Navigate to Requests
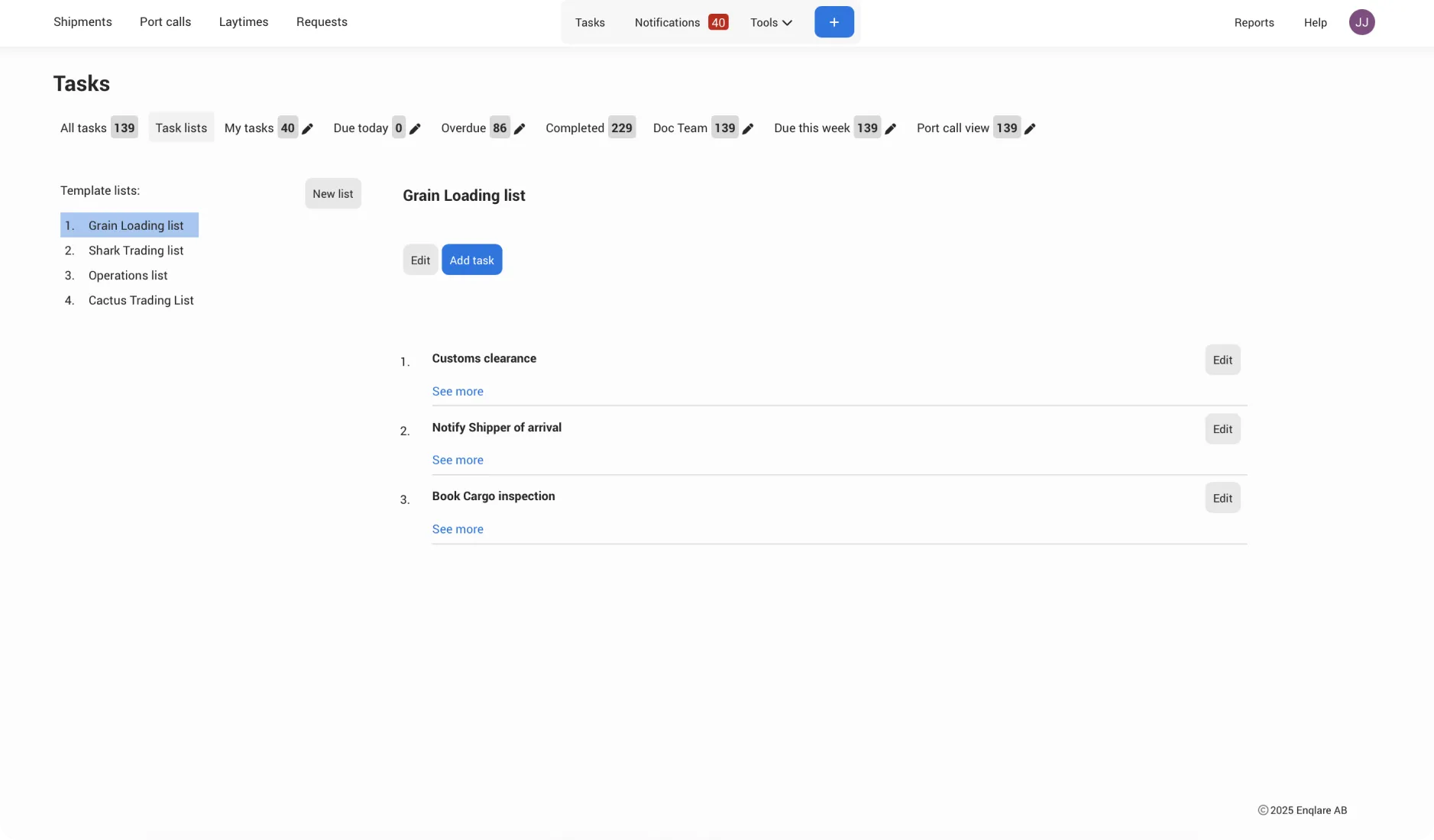The width and height of the screenshot is (1434, 840). tap(322, 21)
